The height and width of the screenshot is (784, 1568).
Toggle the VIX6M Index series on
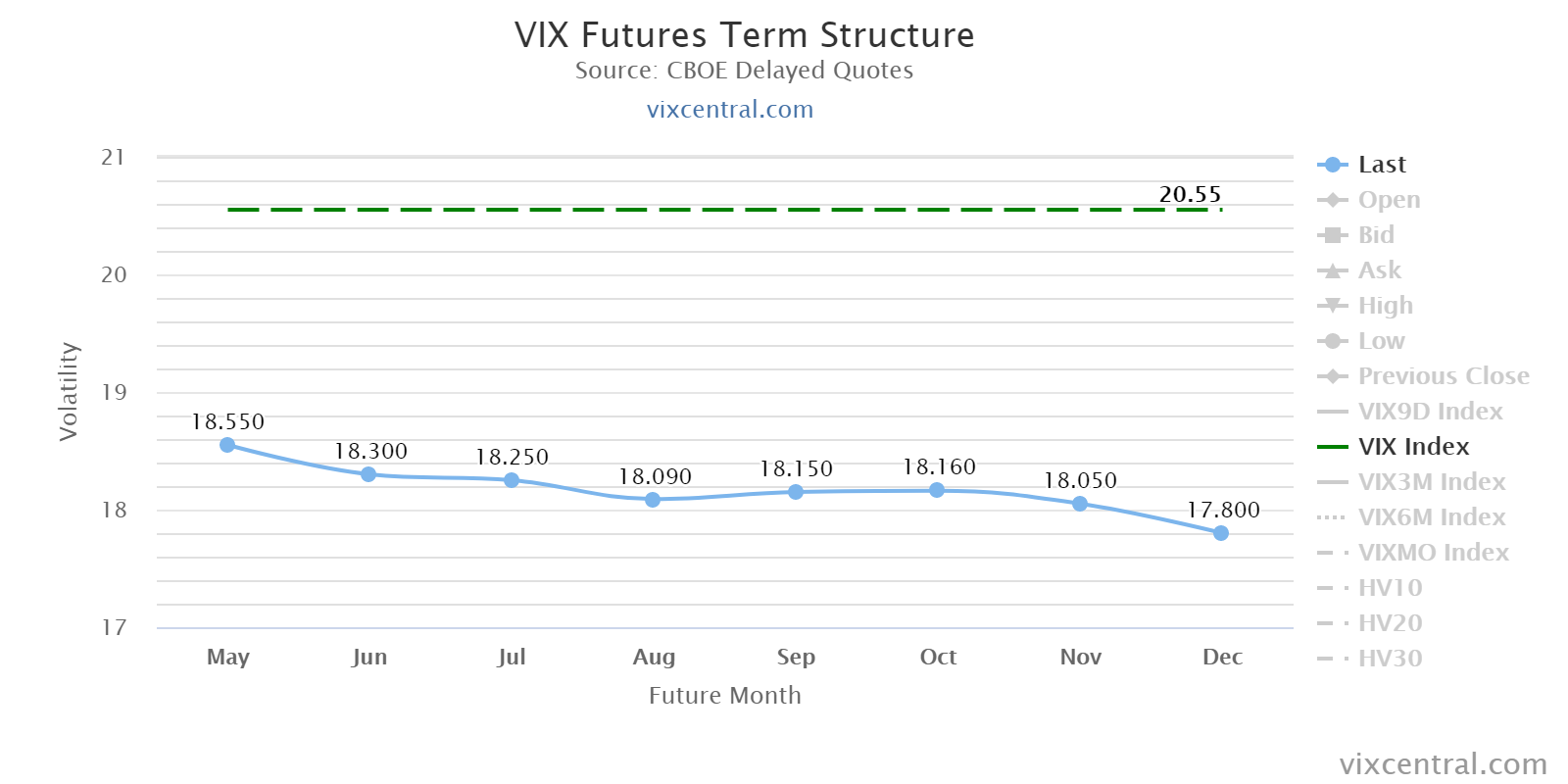pyautogui.click(x=1431, y=517)
